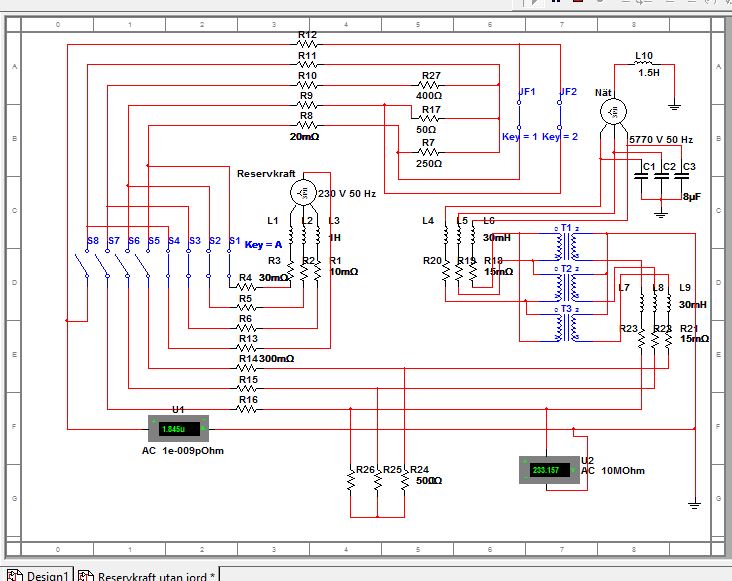Select the R27 400Ω resistor
732x581 pixels.
(431, 85)
